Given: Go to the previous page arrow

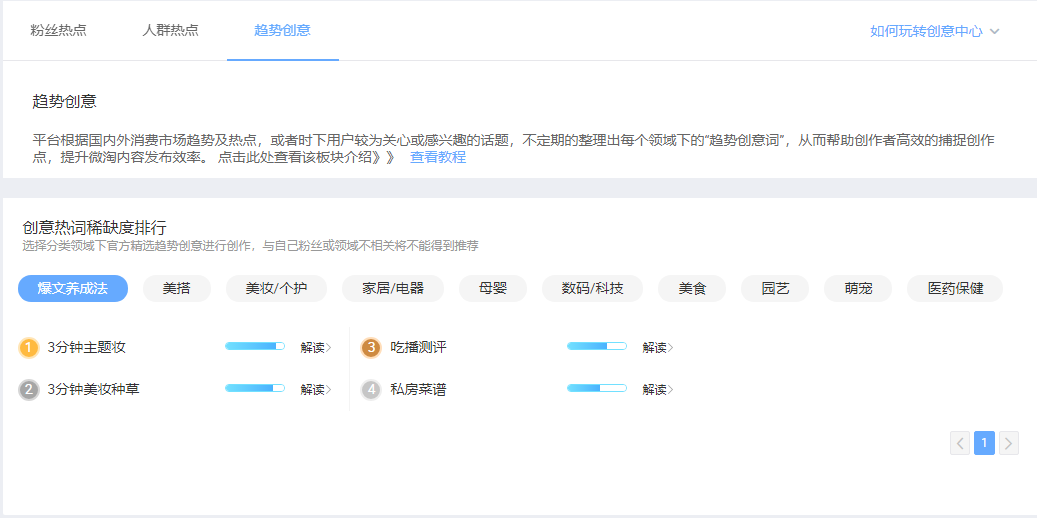Looking at the screenshot, I should [960, 443].
